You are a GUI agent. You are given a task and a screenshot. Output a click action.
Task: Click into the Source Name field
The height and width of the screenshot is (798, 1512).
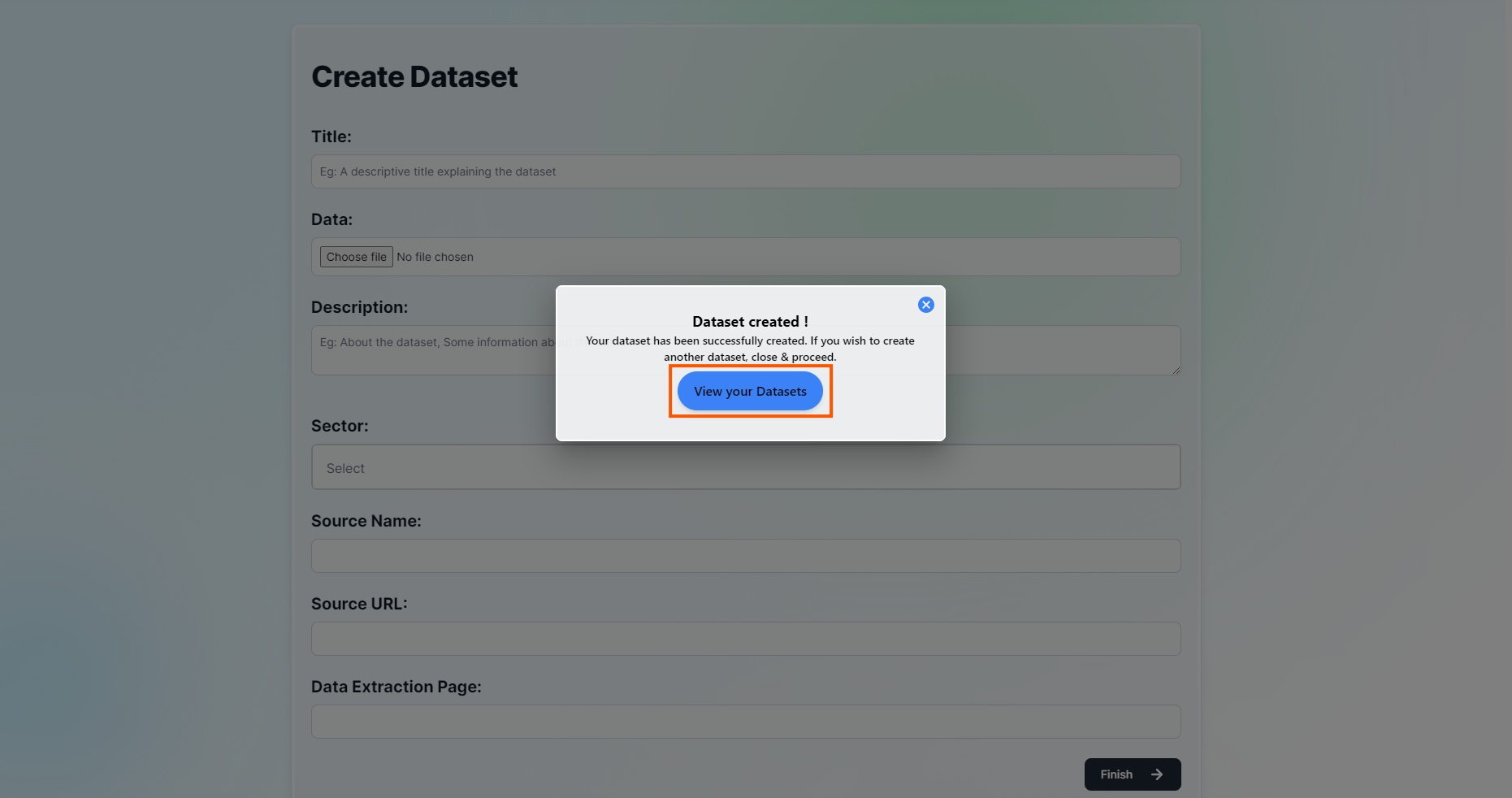coord(745,556)
